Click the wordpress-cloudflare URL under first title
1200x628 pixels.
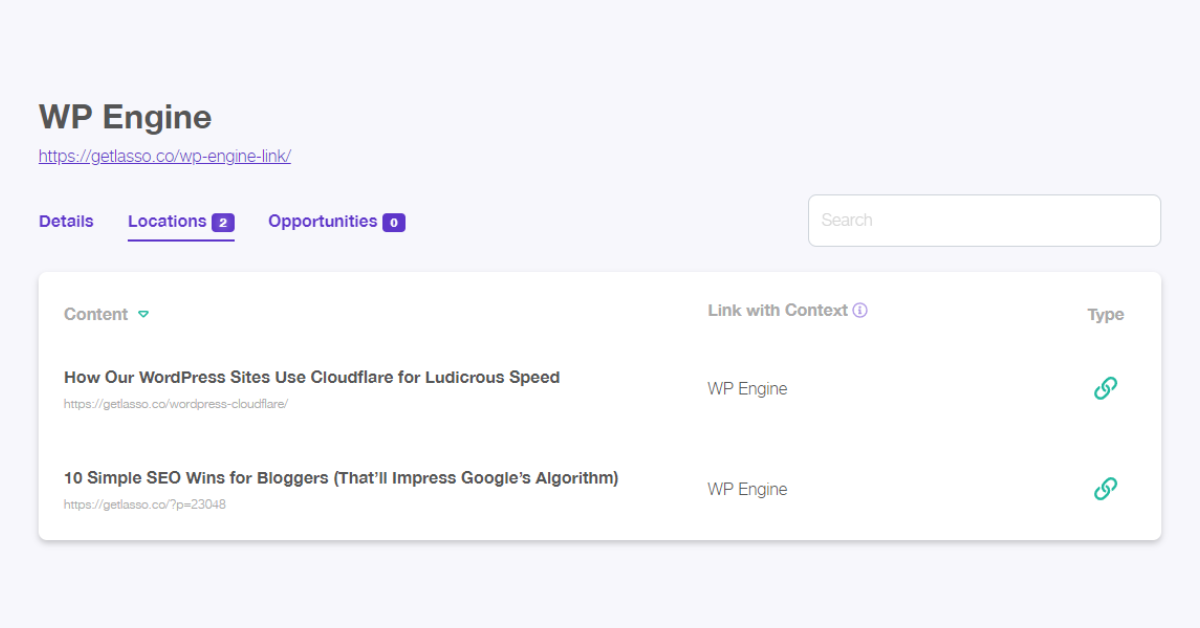(x=176, y=404)
